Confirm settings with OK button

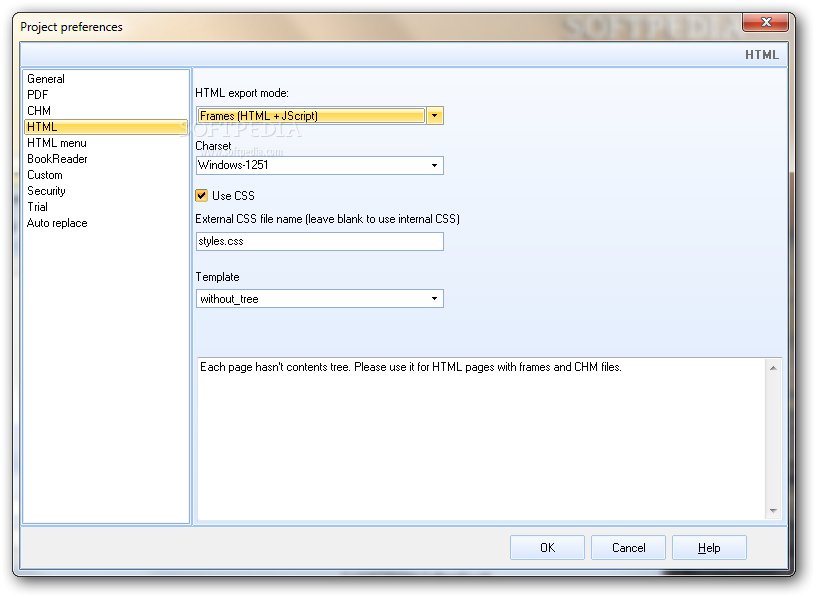tap(547, 548)
